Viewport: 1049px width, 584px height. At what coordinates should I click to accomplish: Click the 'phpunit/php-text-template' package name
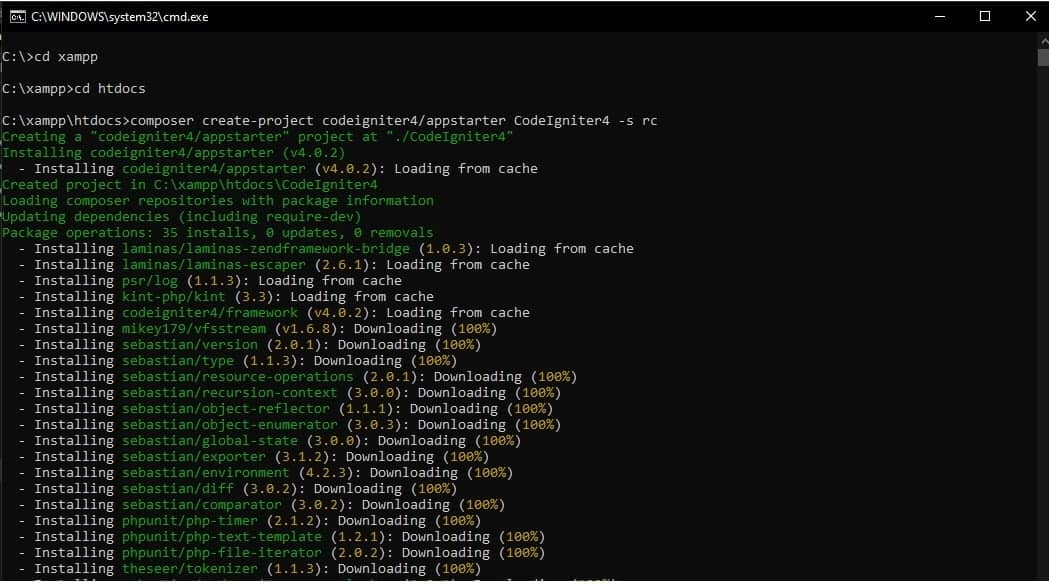click(221, 538)
